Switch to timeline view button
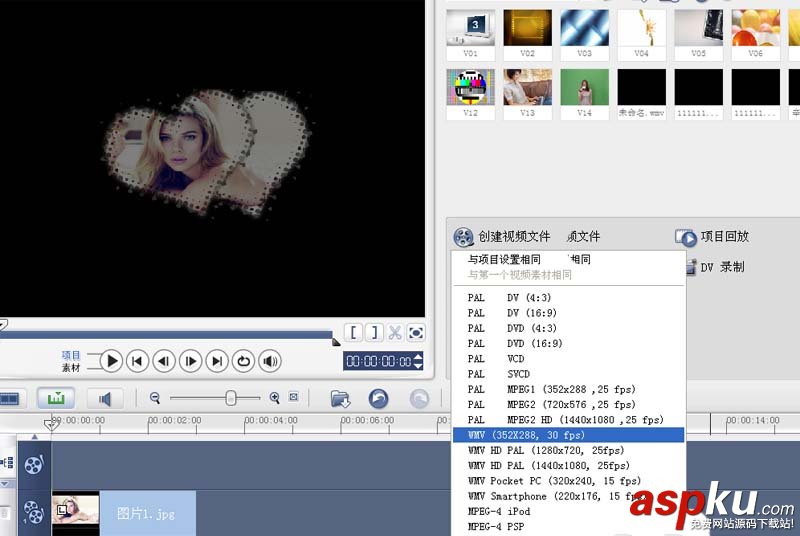Image resolution: width=800 pixels, height=536 pixels. pyautogui.click(x=56, y=398)
